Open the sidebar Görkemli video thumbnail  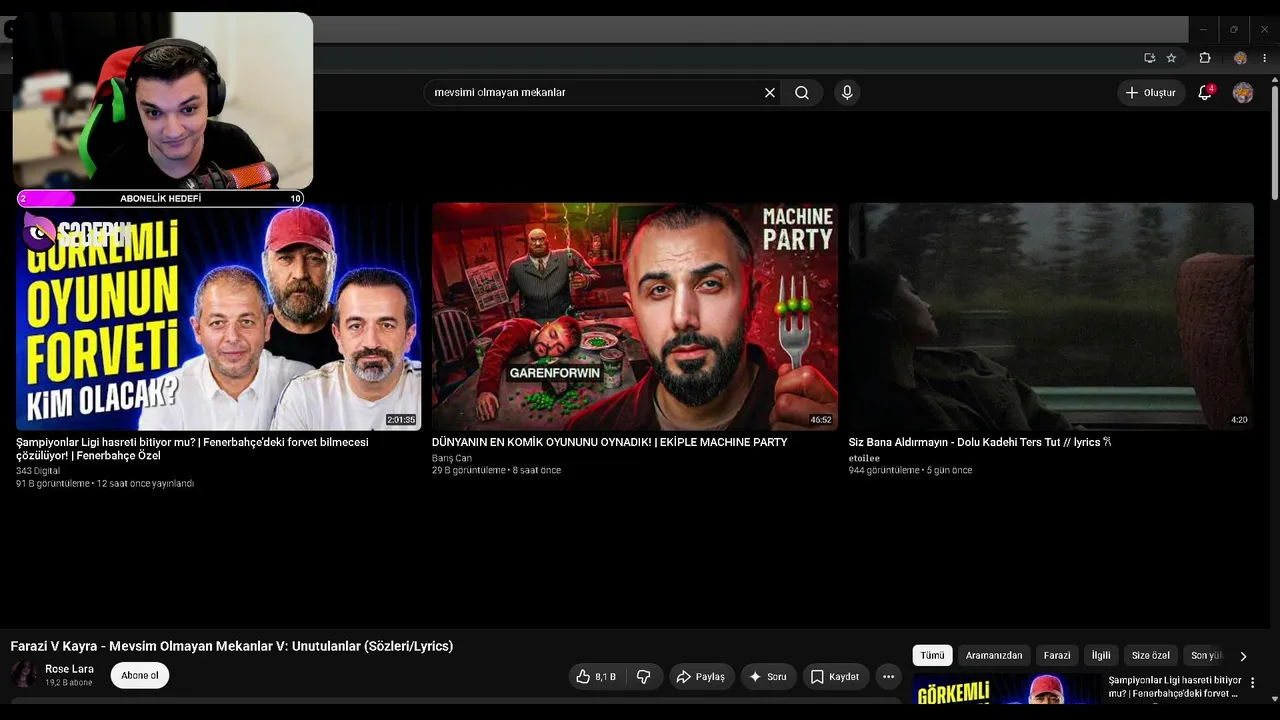click(1006, 690)
